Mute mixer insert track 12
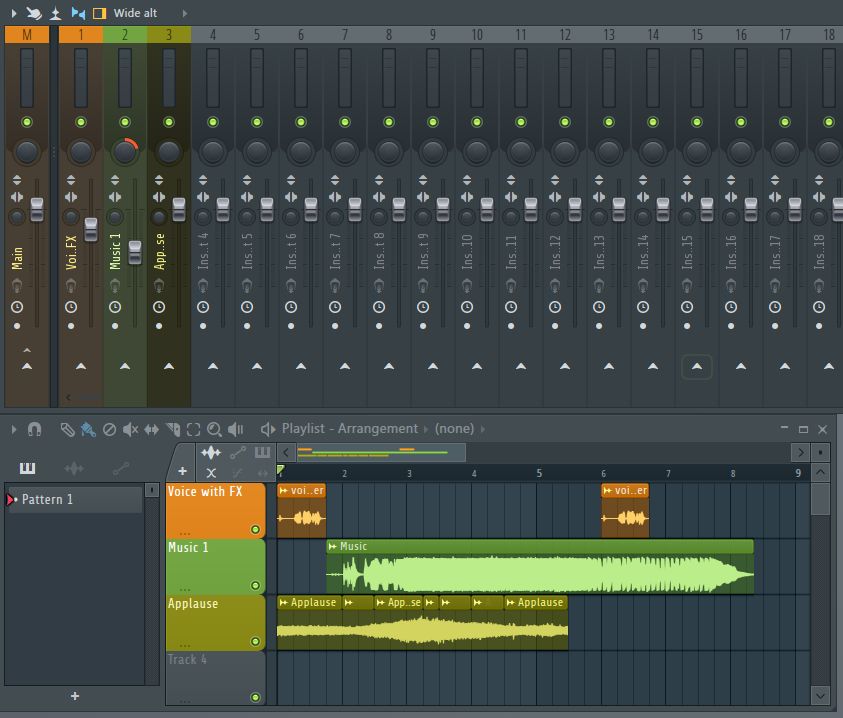This screenshot has width=843, height=718. (x=565, y=122)
